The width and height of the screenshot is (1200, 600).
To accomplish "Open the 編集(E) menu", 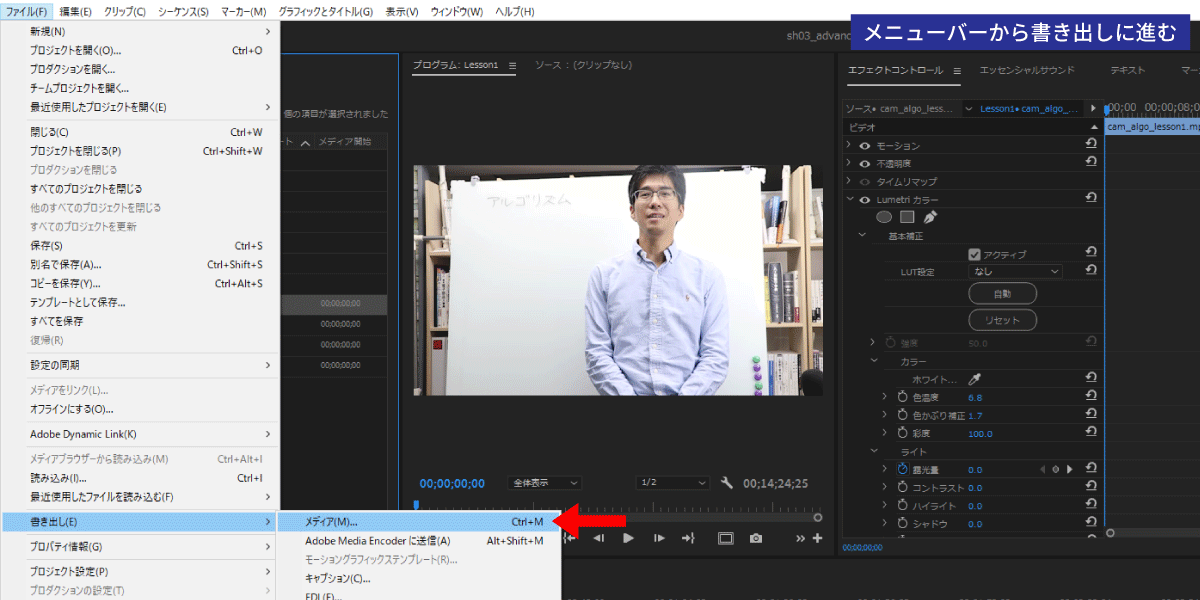I will 75,11.
